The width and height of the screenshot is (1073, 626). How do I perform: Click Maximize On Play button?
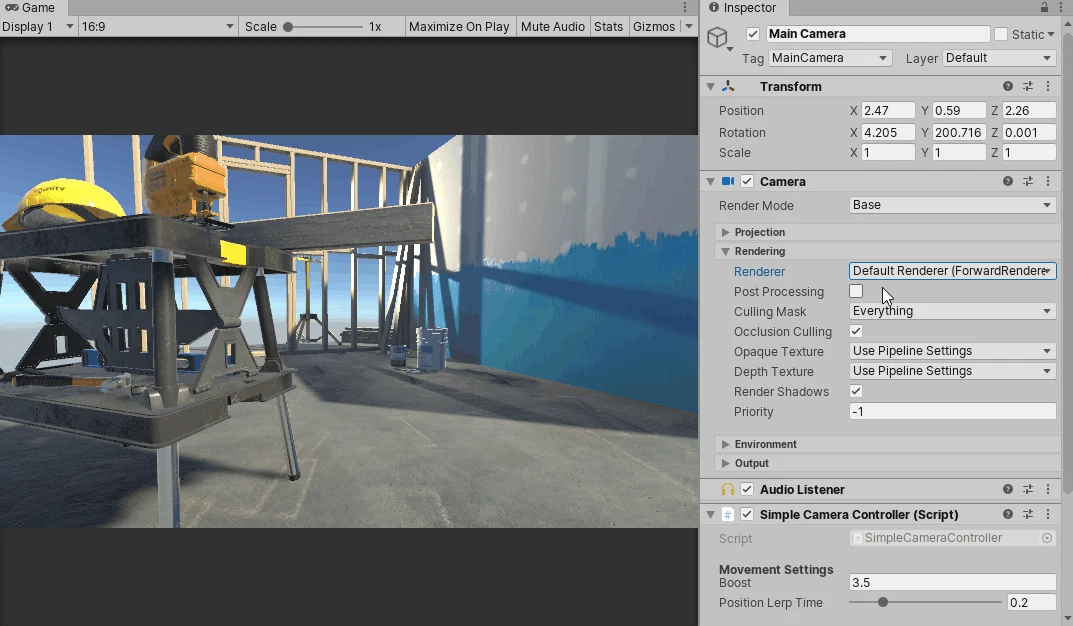click(459, 27)
